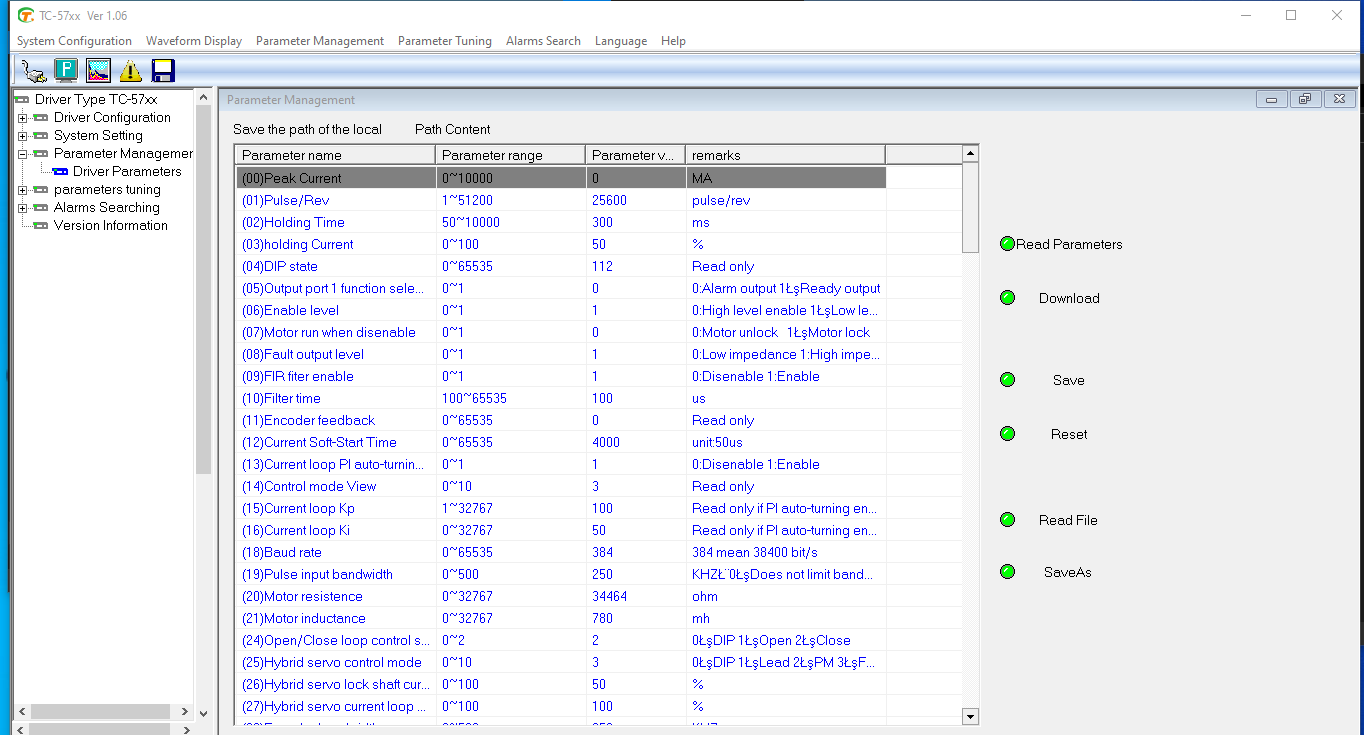Click the parameter table scroll-up arrow
1364x735 pixels.
pos(969,154)
